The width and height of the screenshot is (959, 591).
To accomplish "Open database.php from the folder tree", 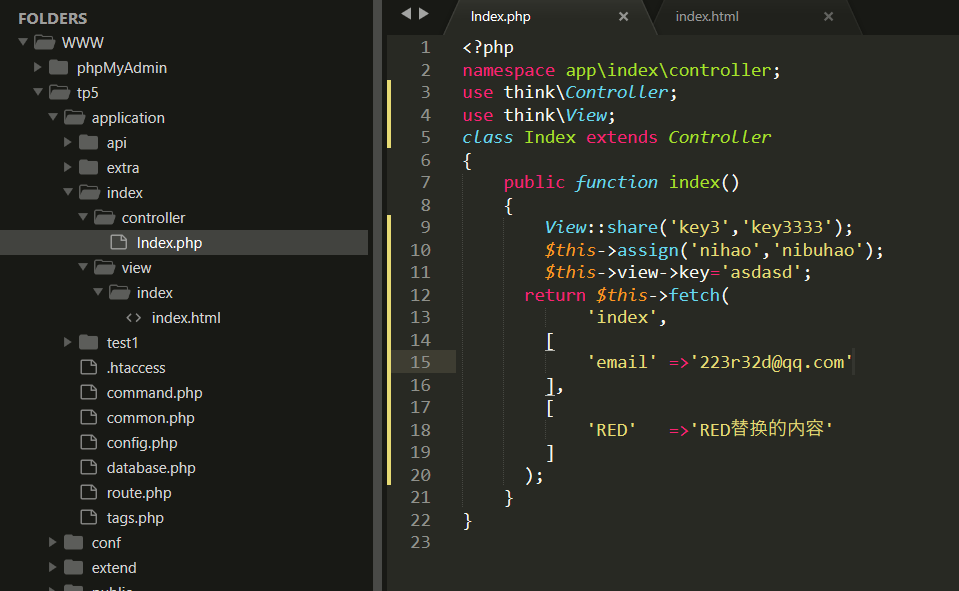I will (x=151, y=468).
